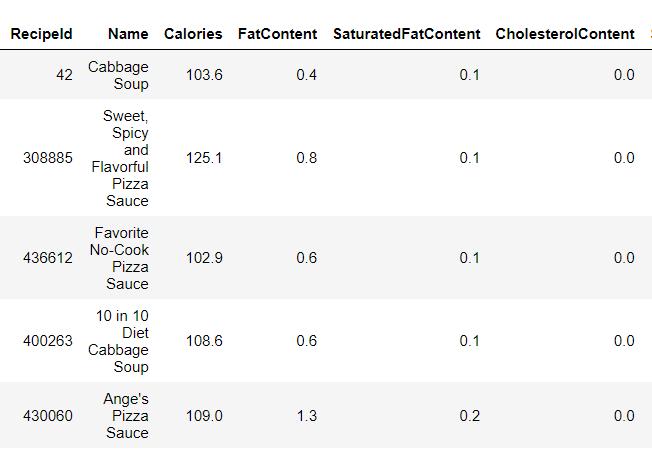Click RecipeId cell 400263

coord(48,341)
